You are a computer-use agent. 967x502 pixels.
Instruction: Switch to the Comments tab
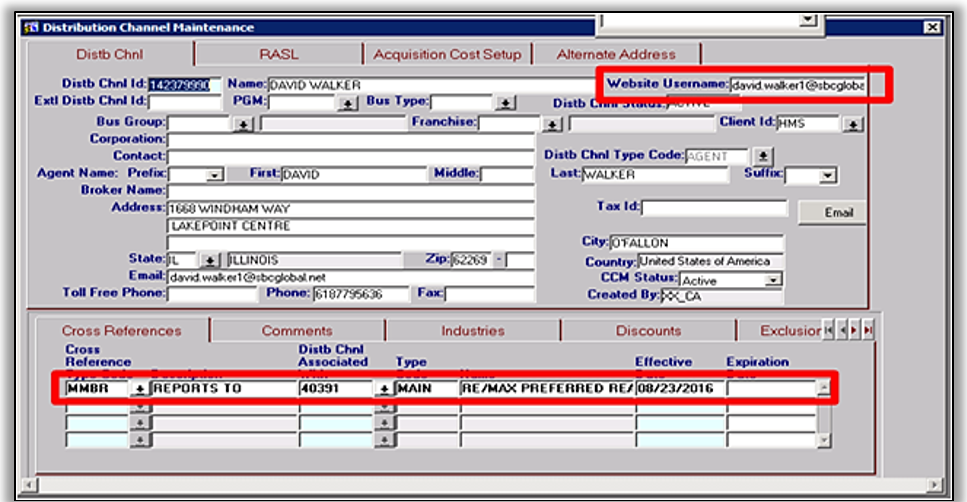pyautogui.click(x=297, y=331)
